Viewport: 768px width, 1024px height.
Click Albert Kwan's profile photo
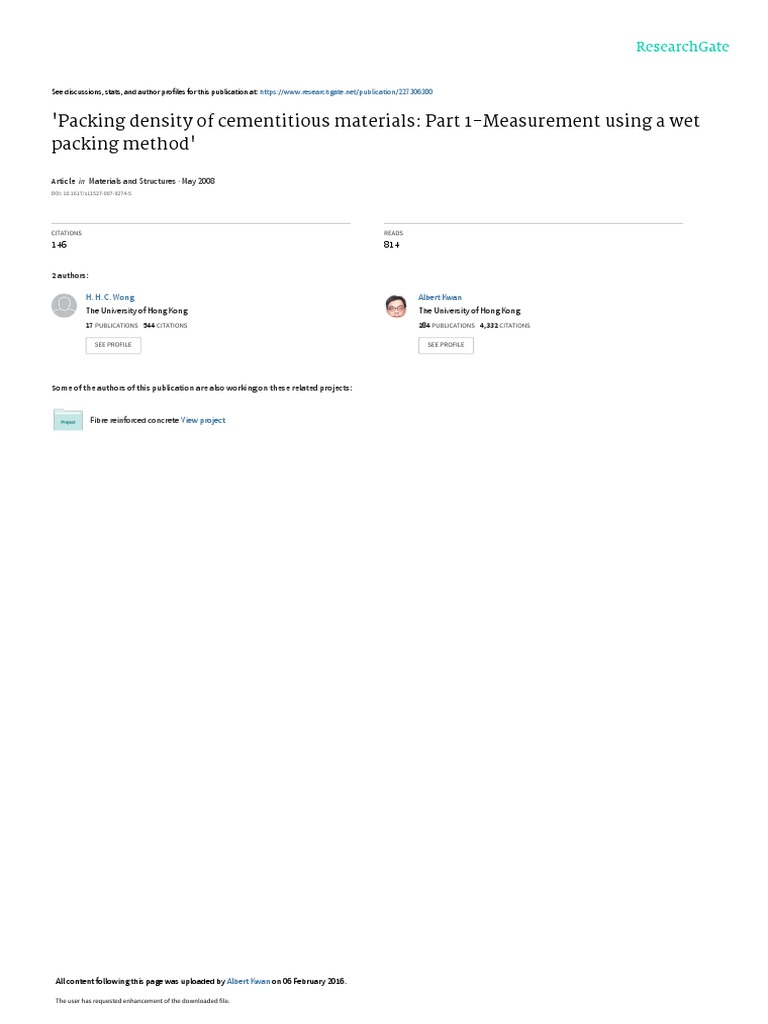pyautogui.click(x=396, y=306)
